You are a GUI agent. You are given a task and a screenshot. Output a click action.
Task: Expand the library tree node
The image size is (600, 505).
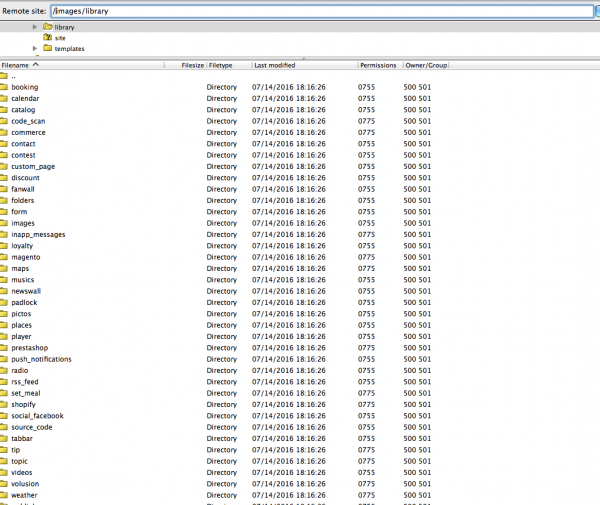(x=35, y=27)
